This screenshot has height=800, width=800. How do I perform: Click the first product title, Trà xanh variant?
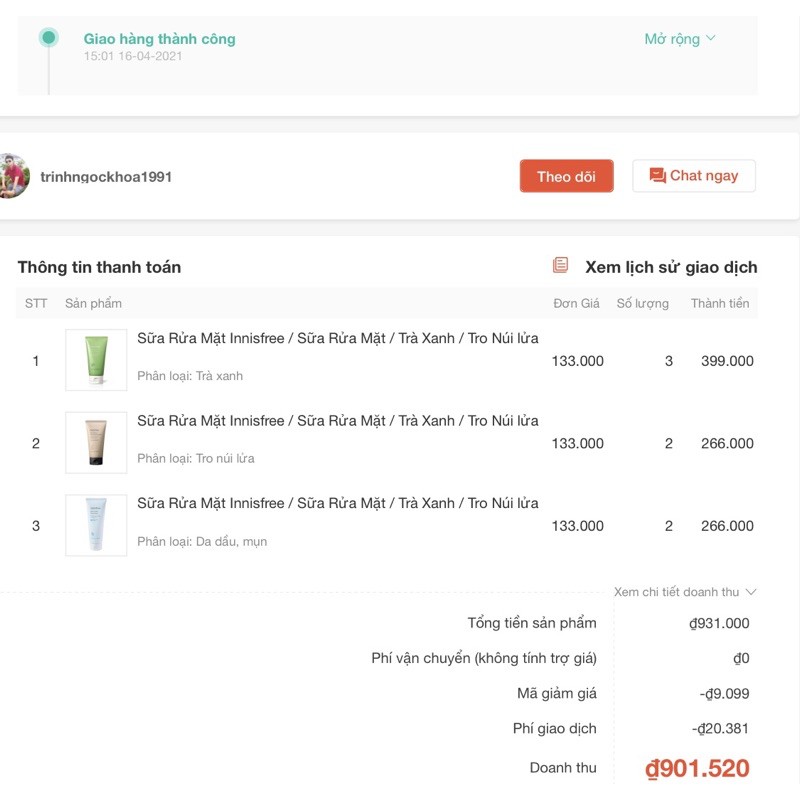click(x=337, y=338)
